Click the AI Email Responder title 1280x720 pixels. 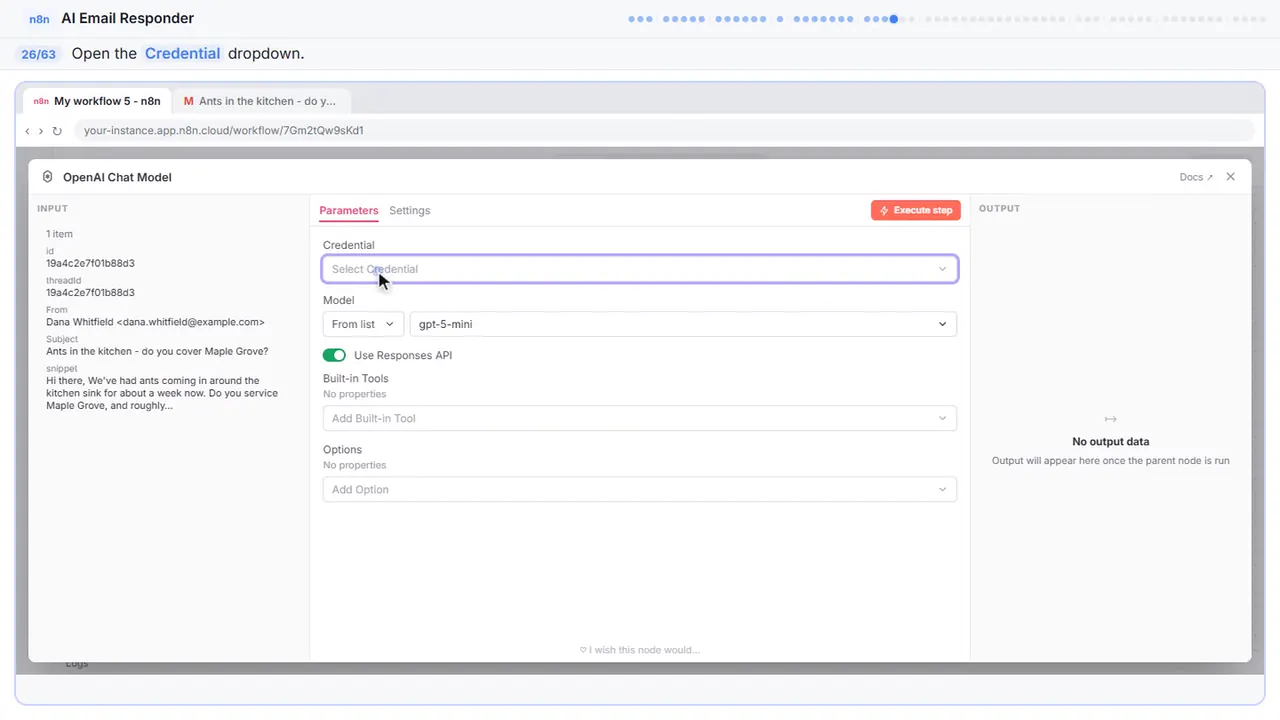pyautogui.click(x=128, y=18)
